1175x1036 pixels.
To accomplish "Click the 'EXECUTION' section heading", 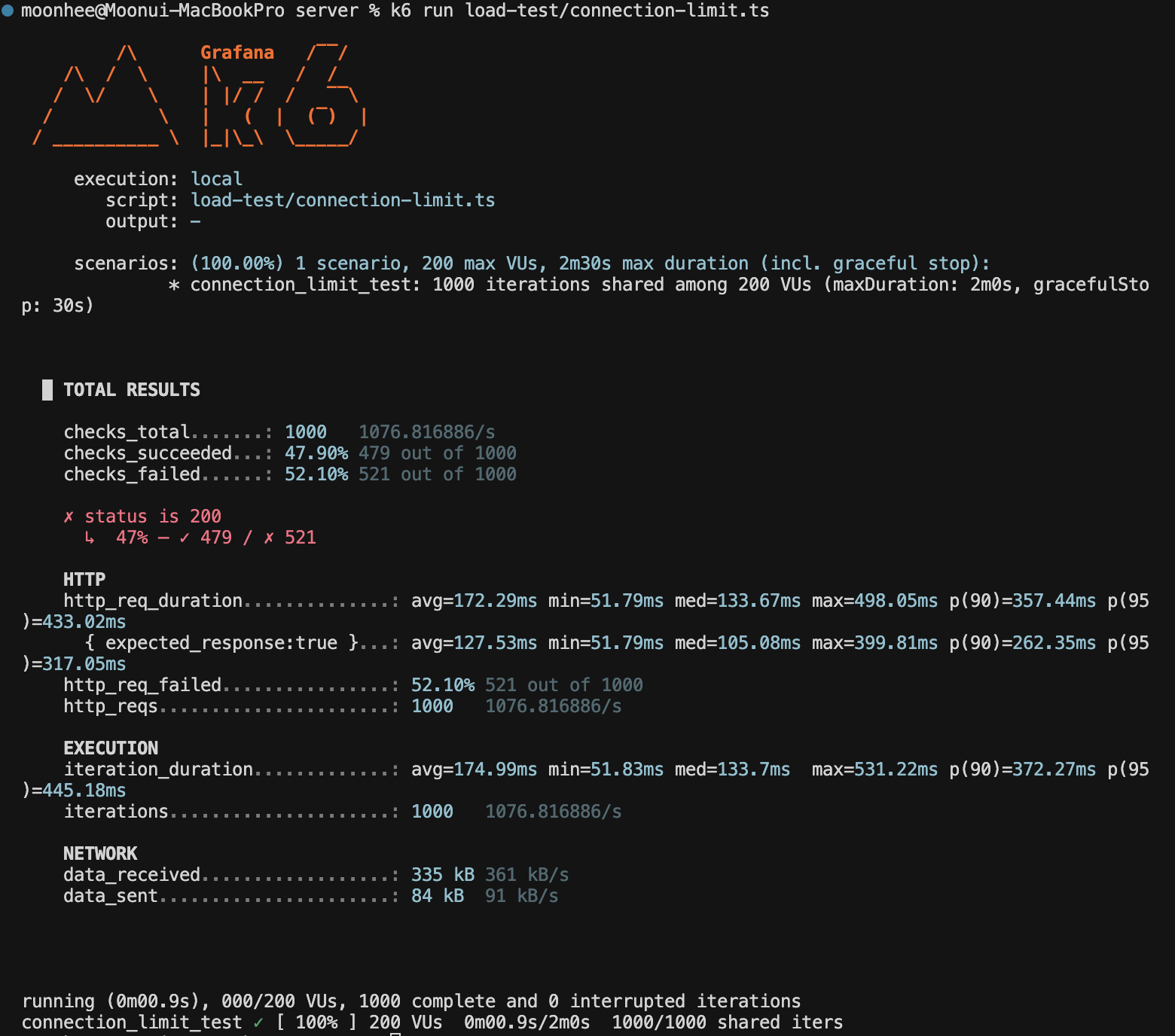I will 111,748.
